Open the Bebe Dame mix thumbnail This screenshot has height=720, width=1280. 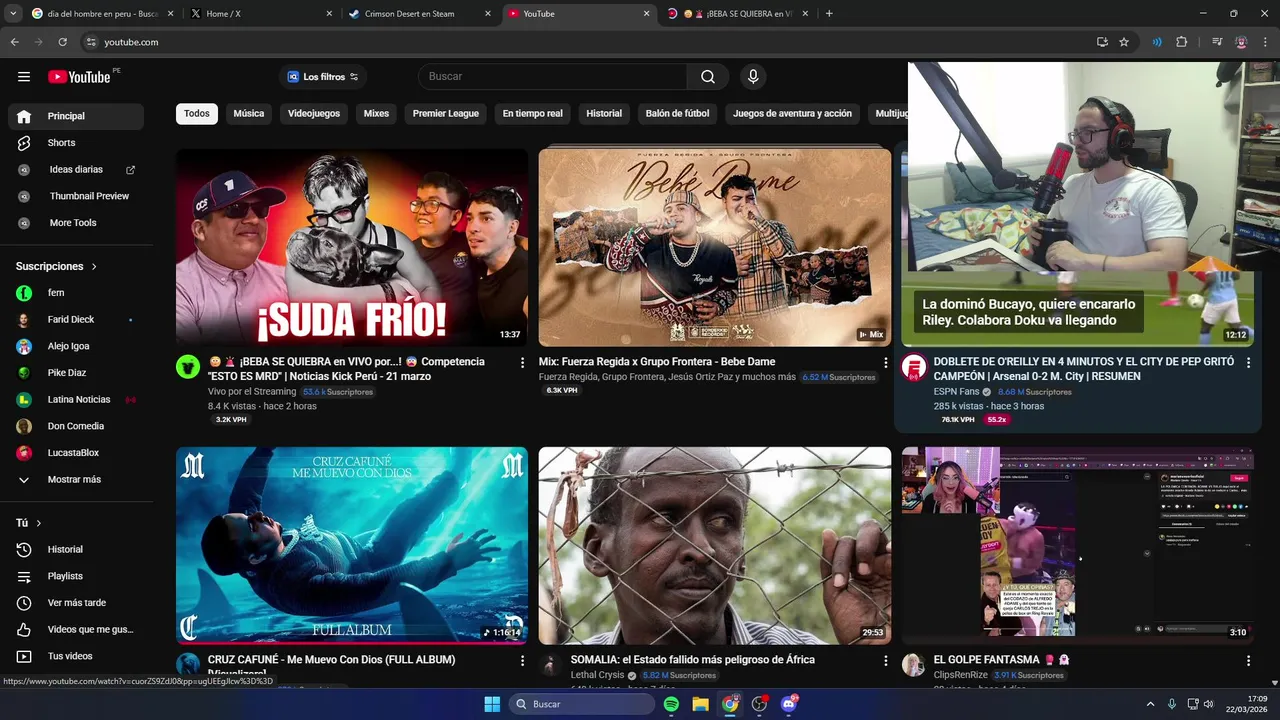tap(715, 247)
